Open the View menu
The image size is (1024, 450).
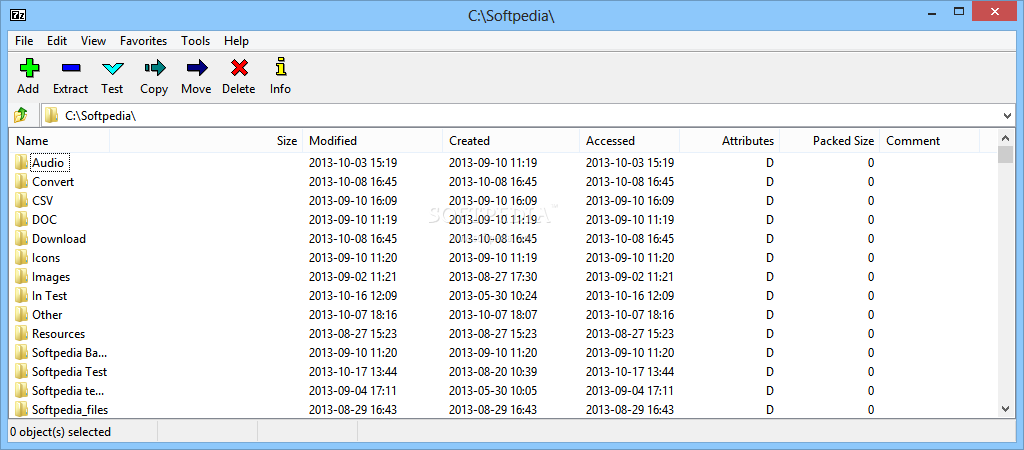[x=93, y=40]
